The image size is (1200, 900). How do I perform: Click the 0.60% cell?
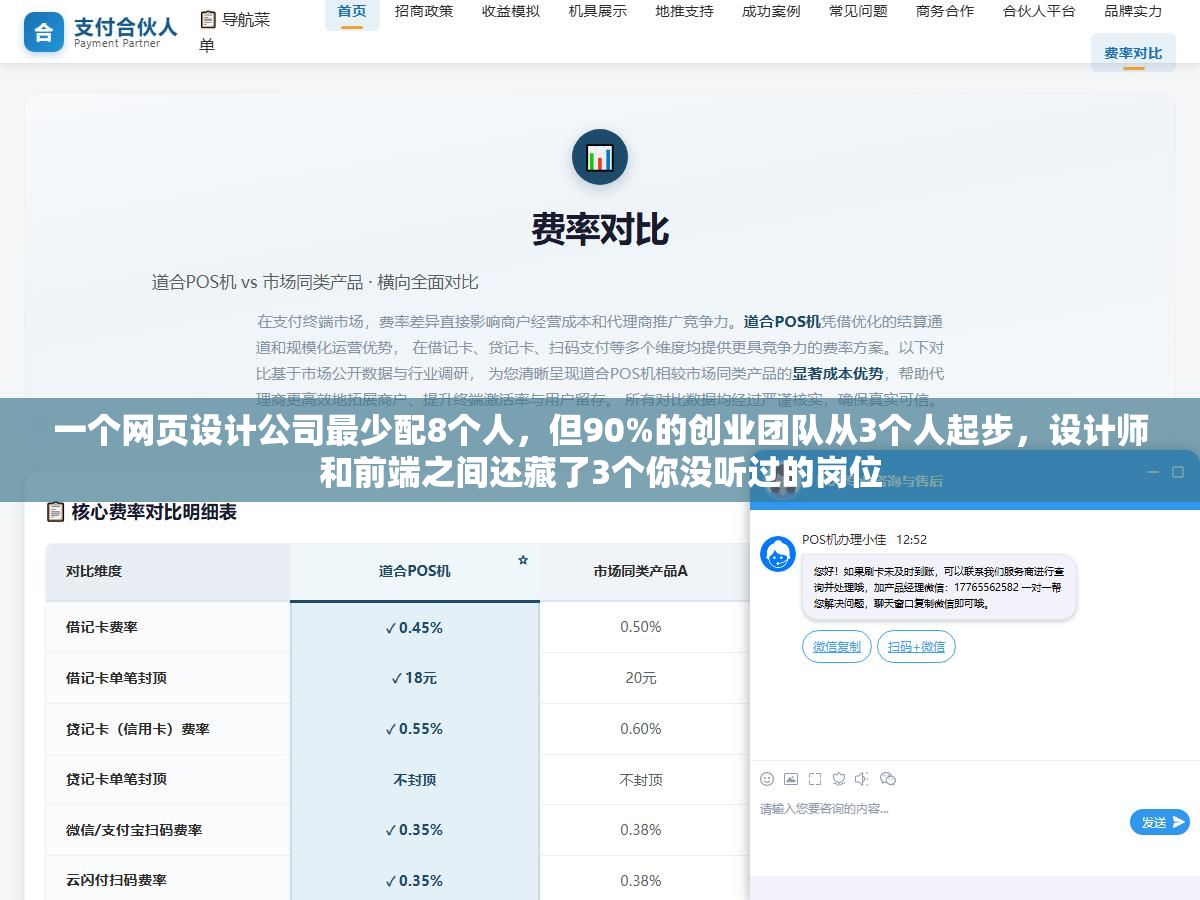pyautogui.click(x=641, y=729)
